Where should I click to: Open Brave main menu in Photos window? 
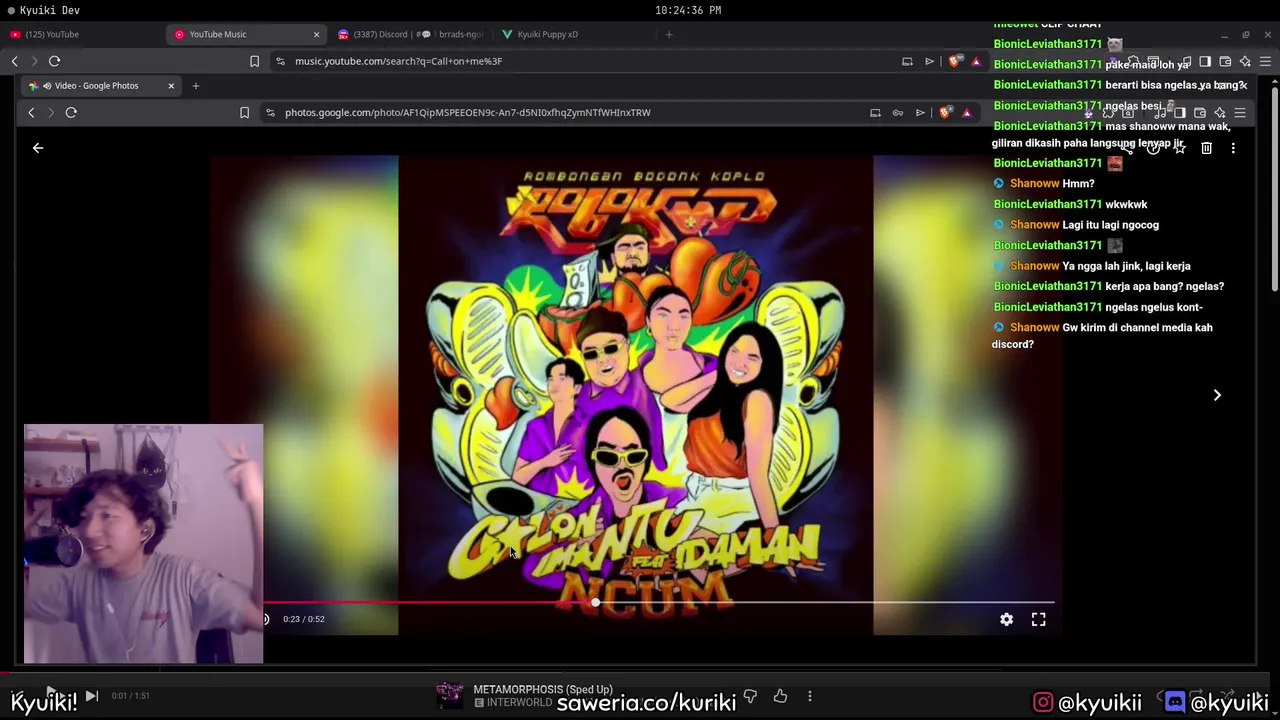click(x=1240, y=112)
